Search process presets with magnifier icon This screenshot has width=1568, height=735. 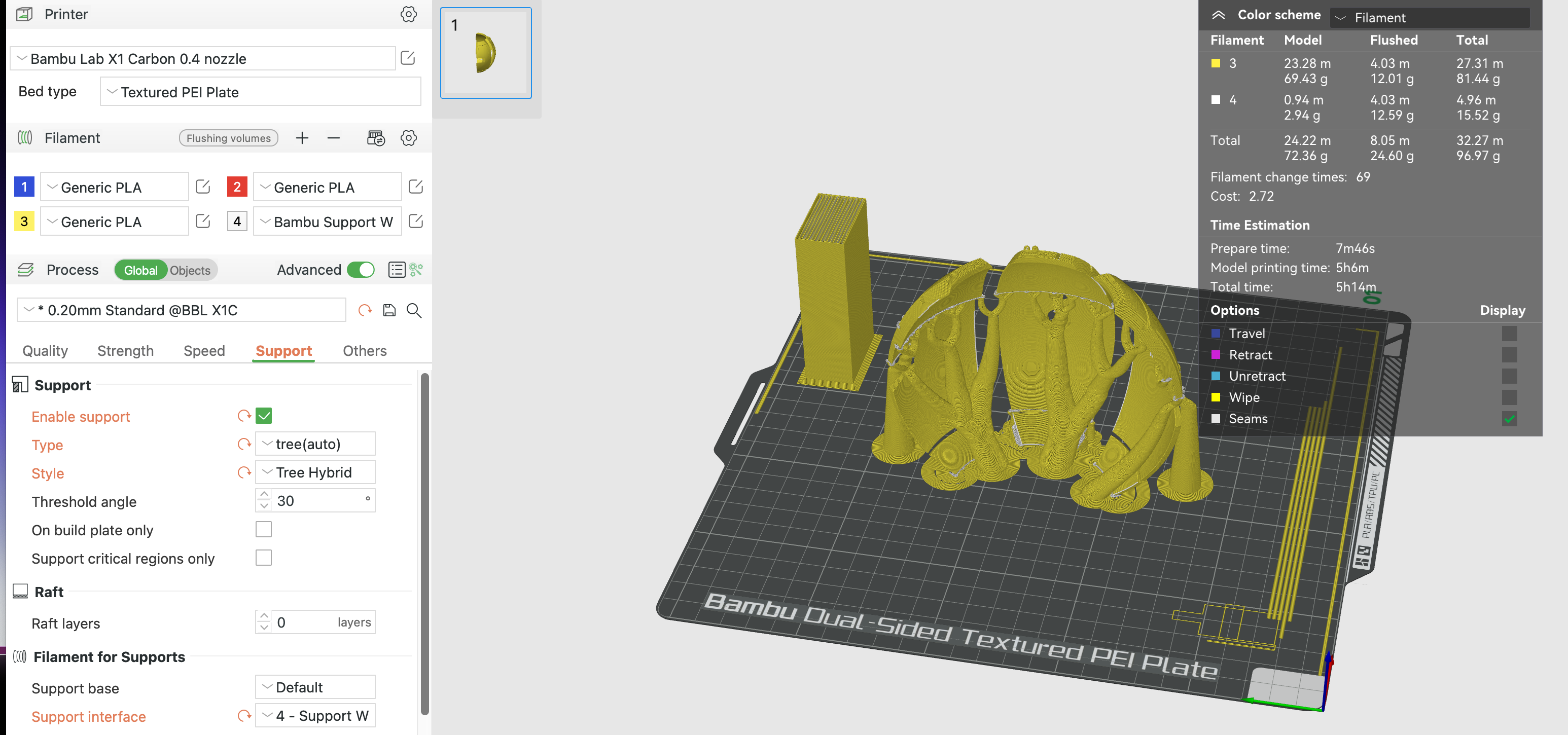point(414,310)
